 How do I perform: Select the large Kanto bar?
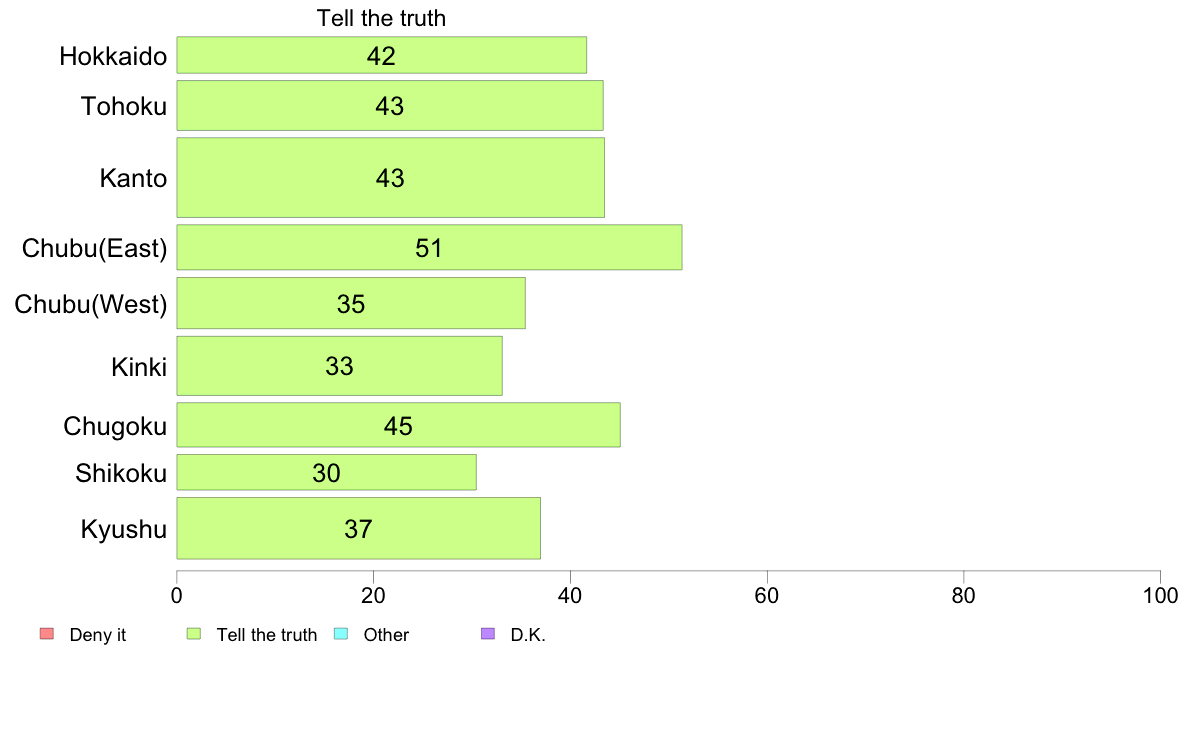coord(390,177)
